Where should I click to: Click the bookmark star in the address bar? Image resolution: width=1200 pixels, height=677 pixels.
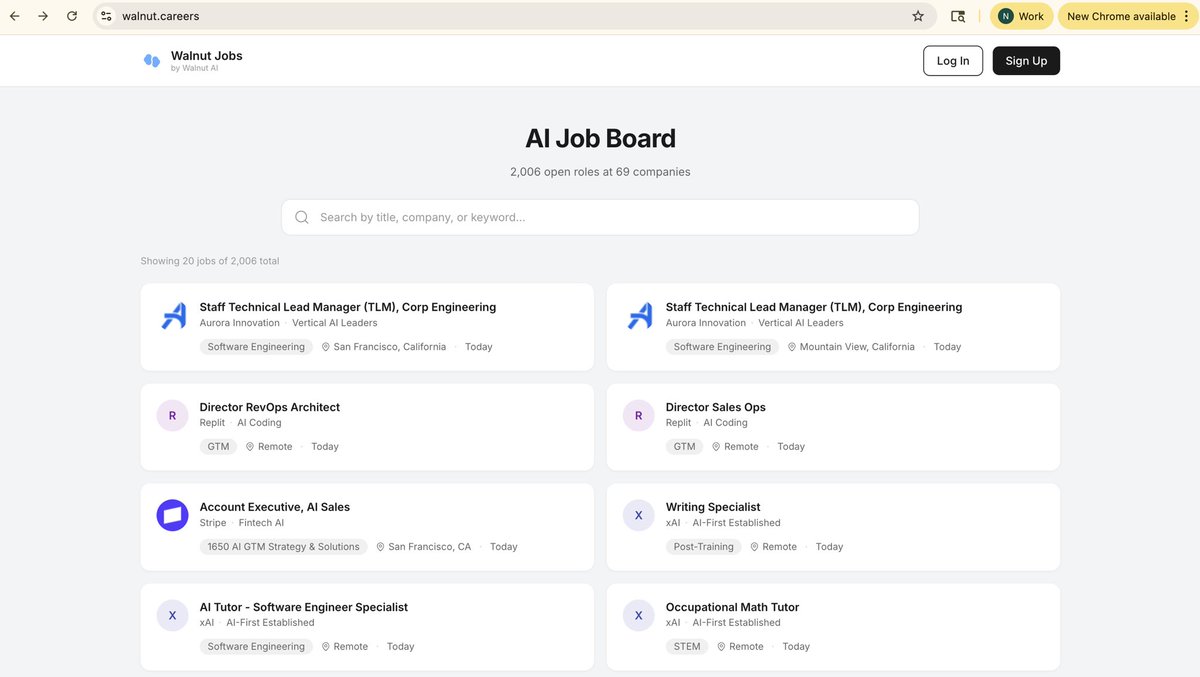coord(917,15)
